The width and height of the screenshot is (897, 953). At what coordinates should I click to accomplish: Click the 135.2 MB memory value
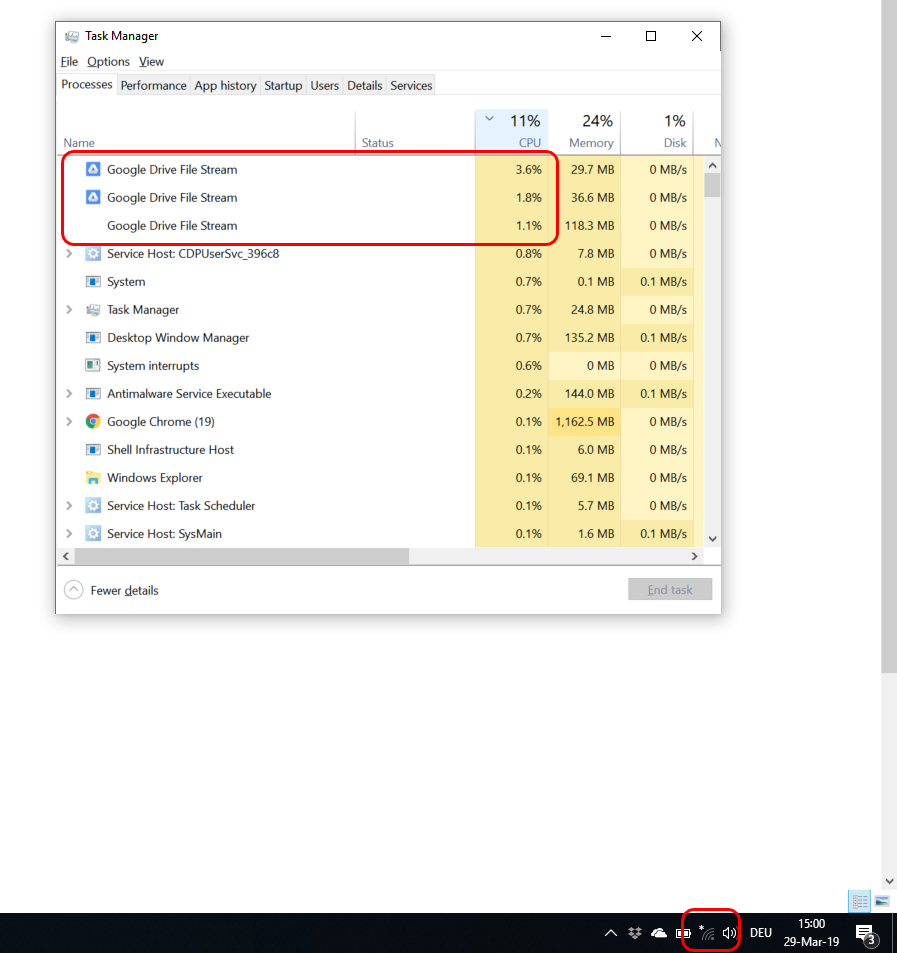pos(589,337)
